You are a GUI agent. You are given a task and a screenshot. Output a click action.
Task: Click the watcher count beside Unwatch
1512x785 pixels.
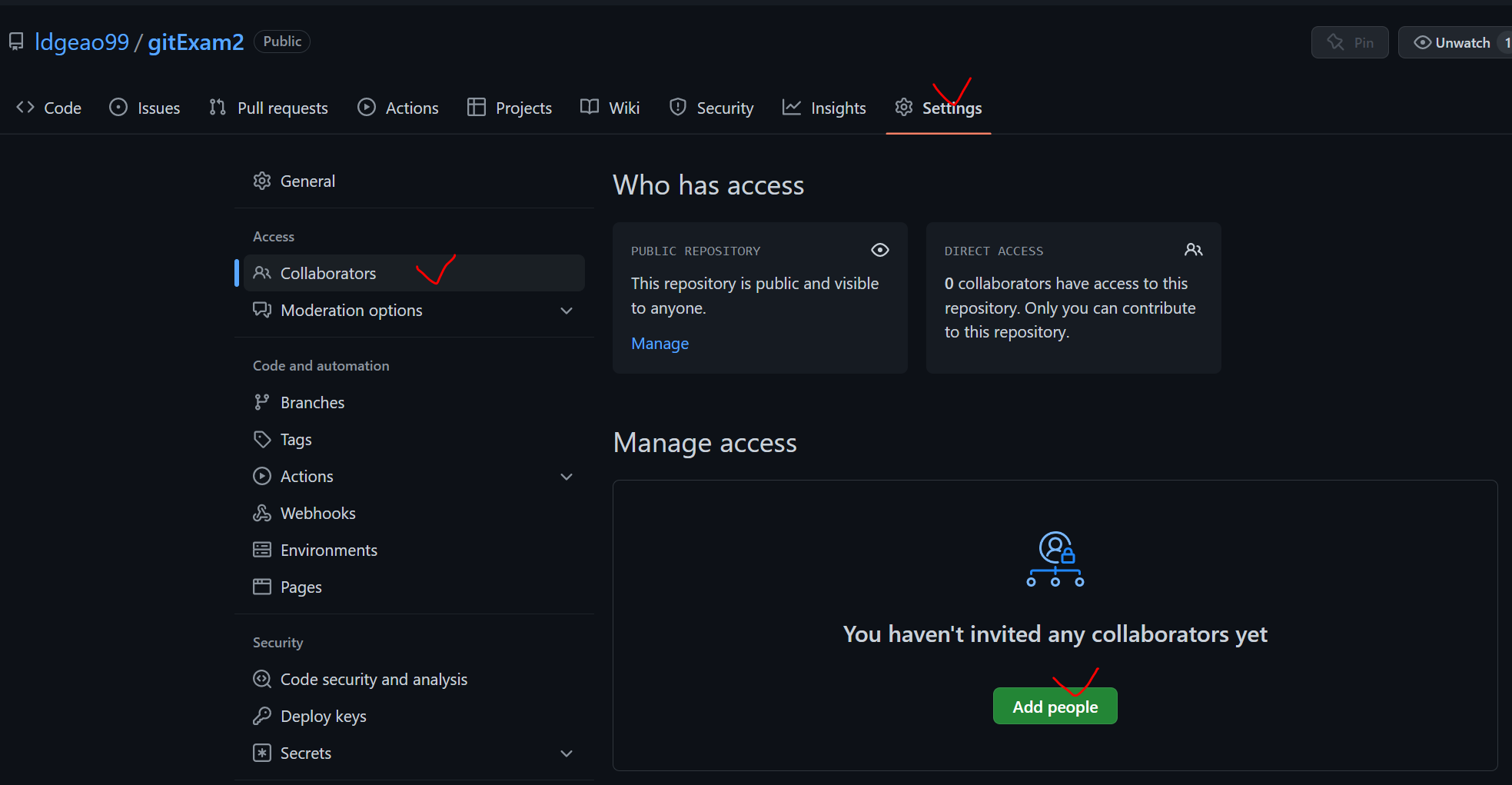click(x=1507, y=42)
